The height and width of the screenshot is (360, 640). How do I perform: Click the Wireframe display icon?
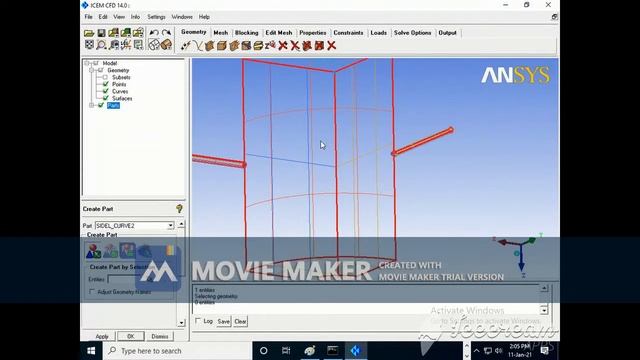[x=154, y=45]
